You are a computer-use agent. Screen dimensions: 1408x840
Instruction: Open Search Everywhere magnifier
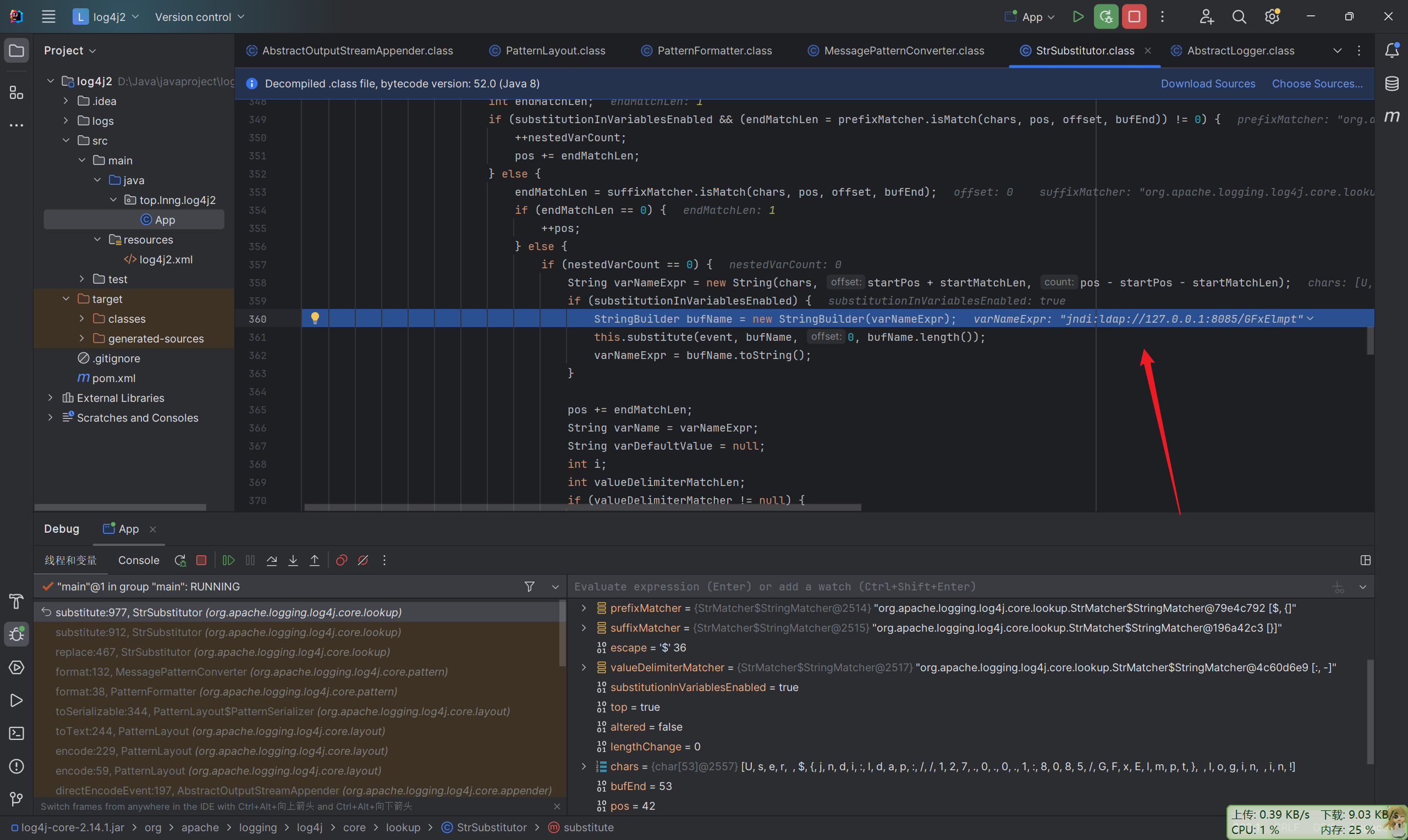point(1239,16)
